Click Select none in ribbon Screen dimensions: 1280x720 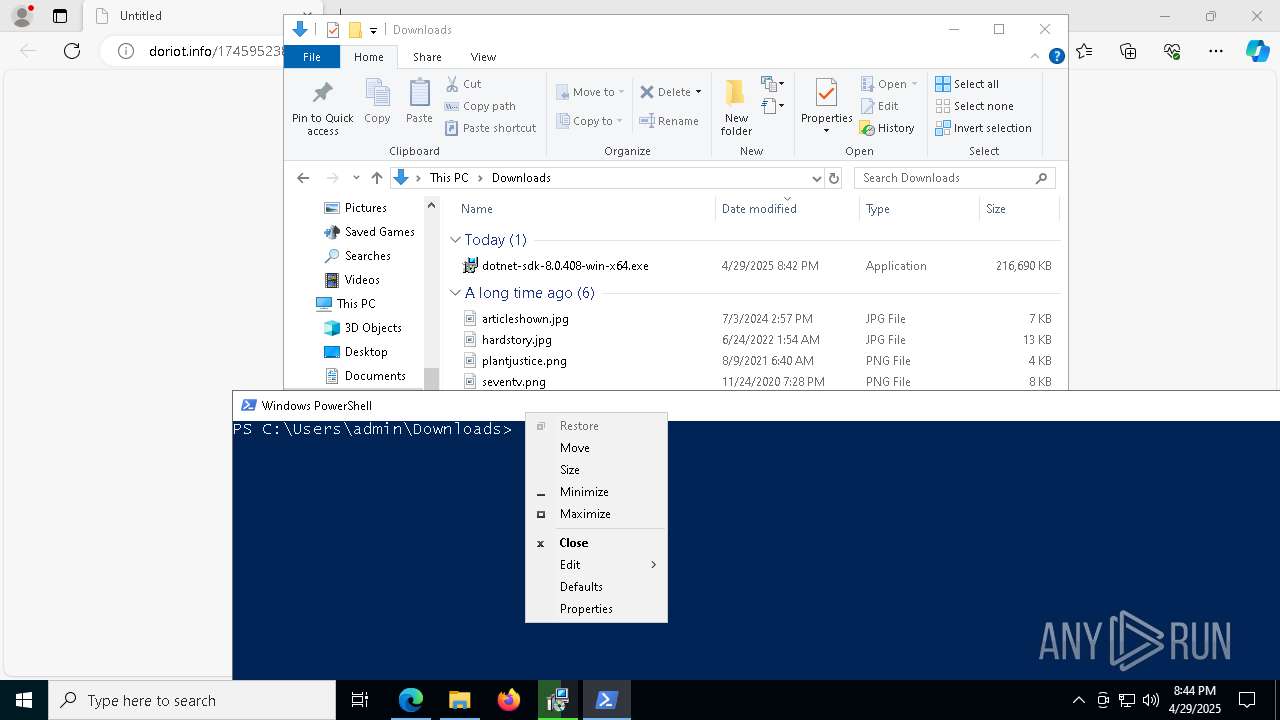pyautogui.click(x=974, y=106)
